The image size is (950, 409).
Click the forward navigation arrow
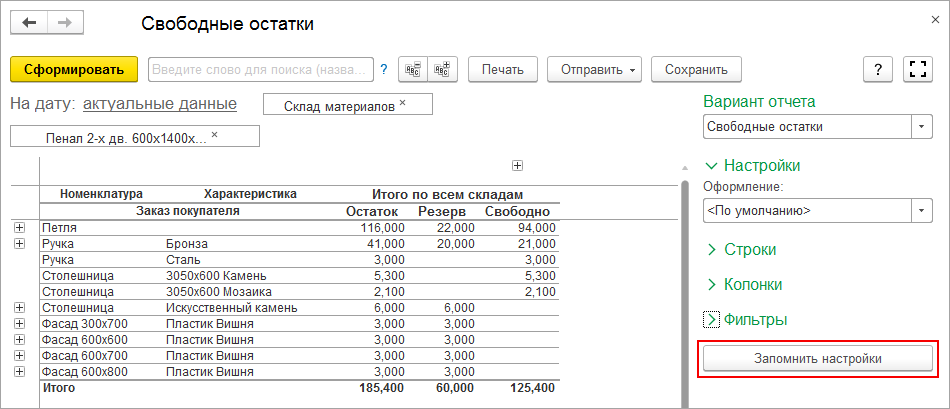pos(64,23)
